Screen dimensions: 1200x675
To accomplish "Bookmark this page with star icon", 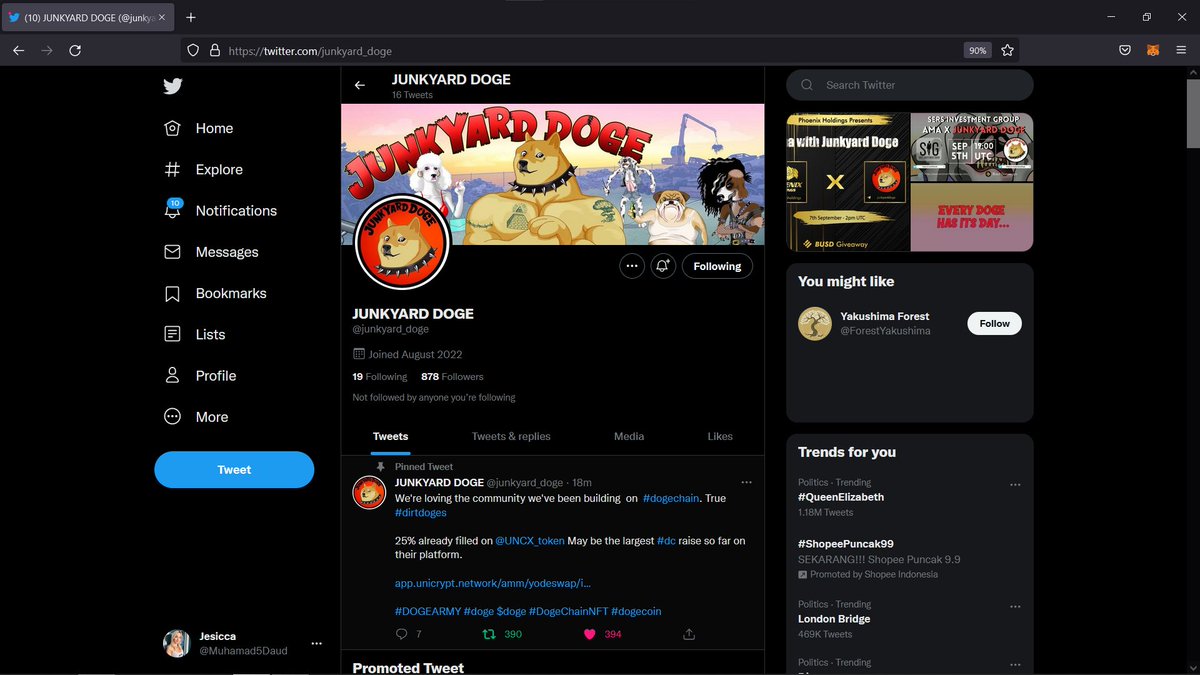I will point(1008,50).
